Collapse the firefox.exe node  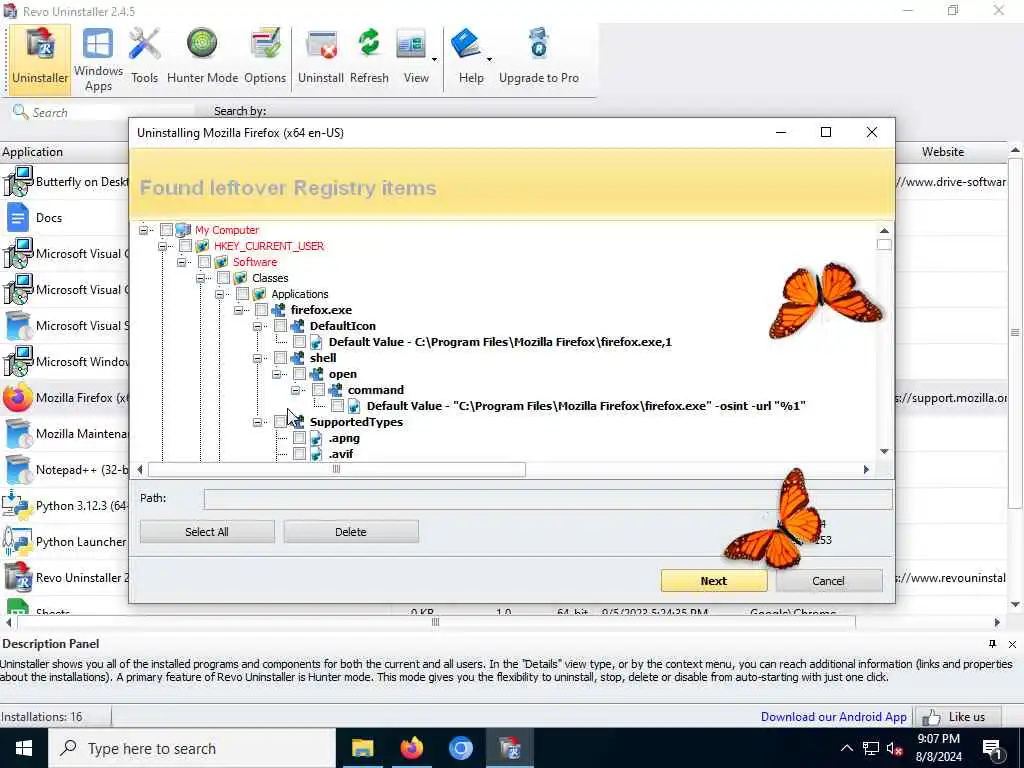click(238, 310)
